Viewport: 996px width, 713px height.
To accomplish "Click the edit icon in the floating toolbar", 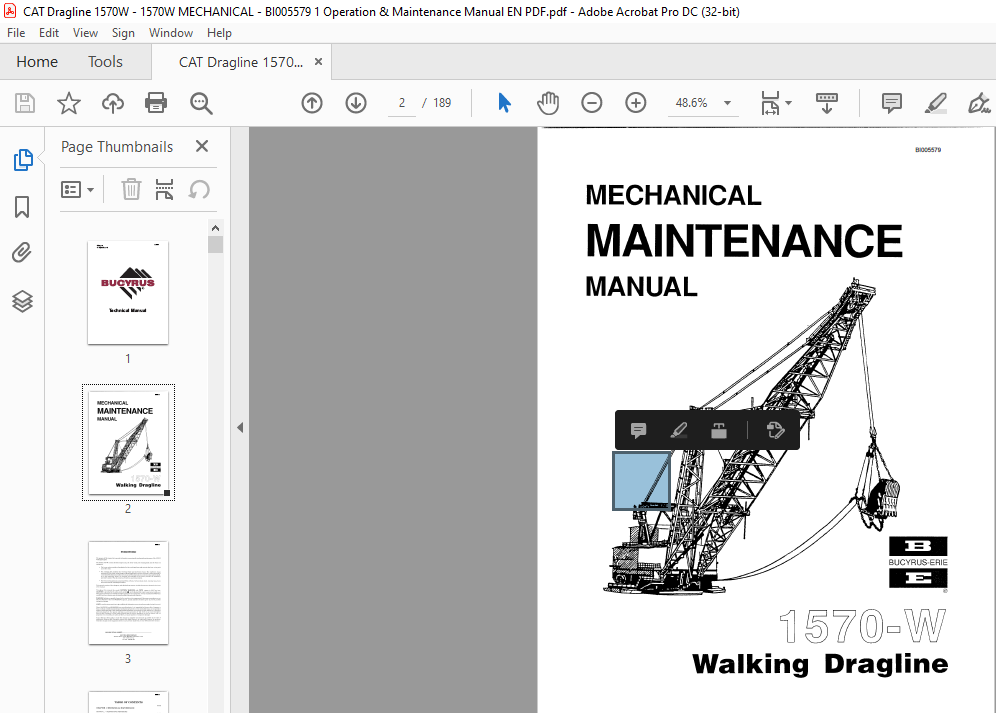I will 775,431.
